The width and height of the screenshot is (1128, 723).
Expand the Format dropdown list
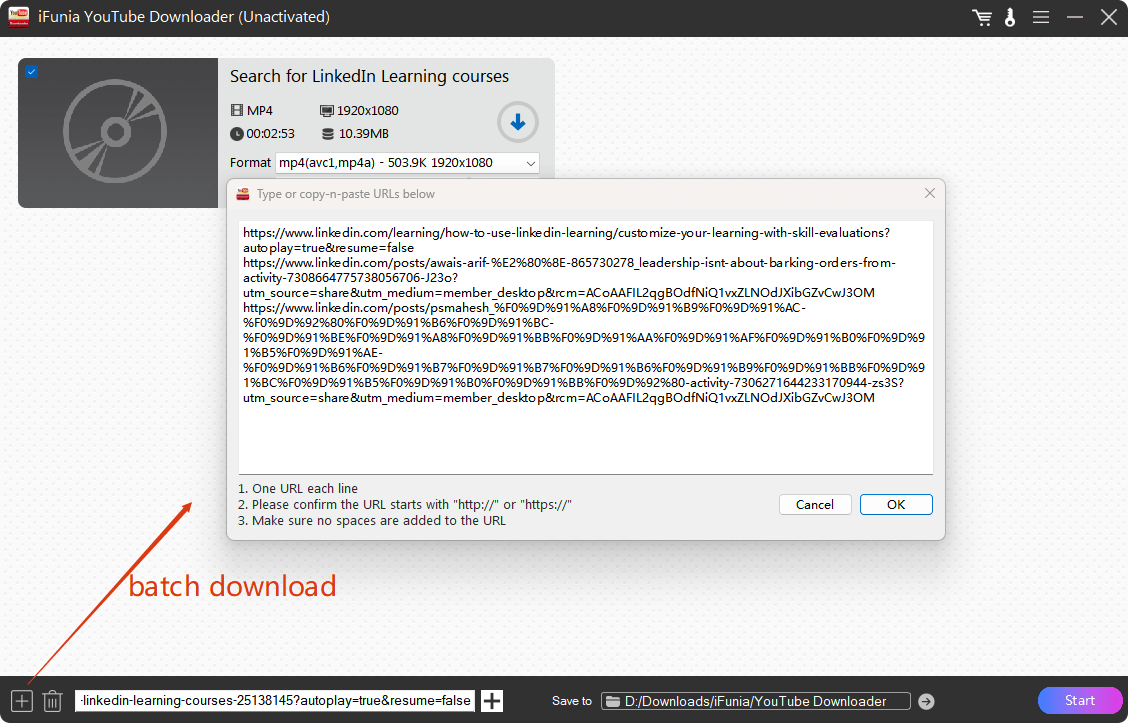(530, 163)
